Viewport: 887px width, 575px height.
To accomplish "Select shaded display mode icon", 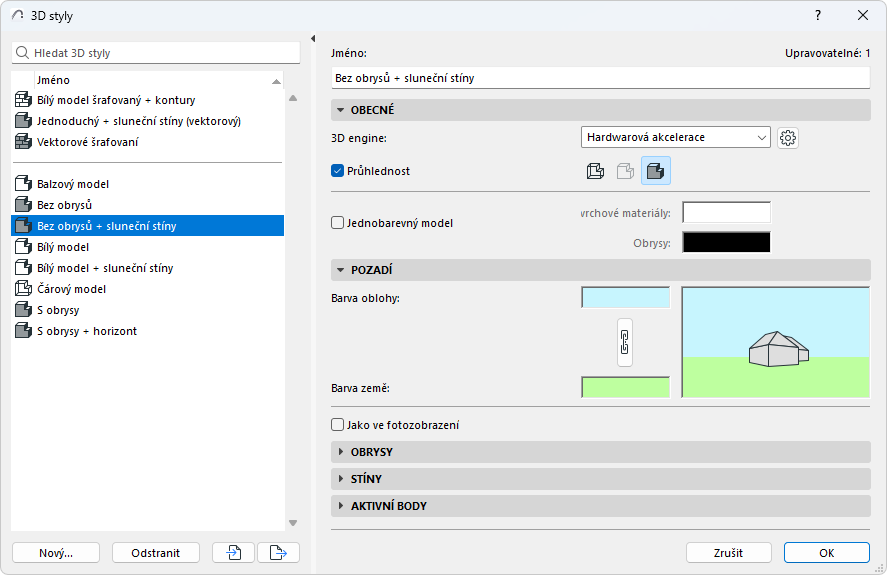I will pyautogui.click(x=656, y=171).
